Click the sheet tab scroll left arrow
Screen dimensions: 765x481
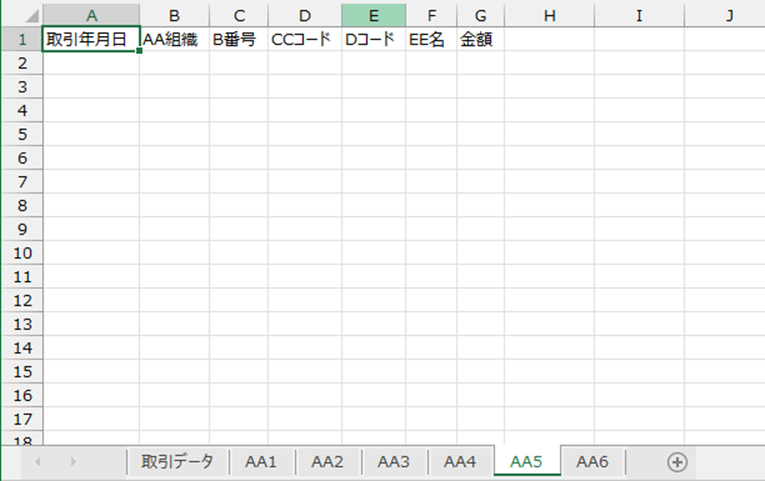pos(39,462)
